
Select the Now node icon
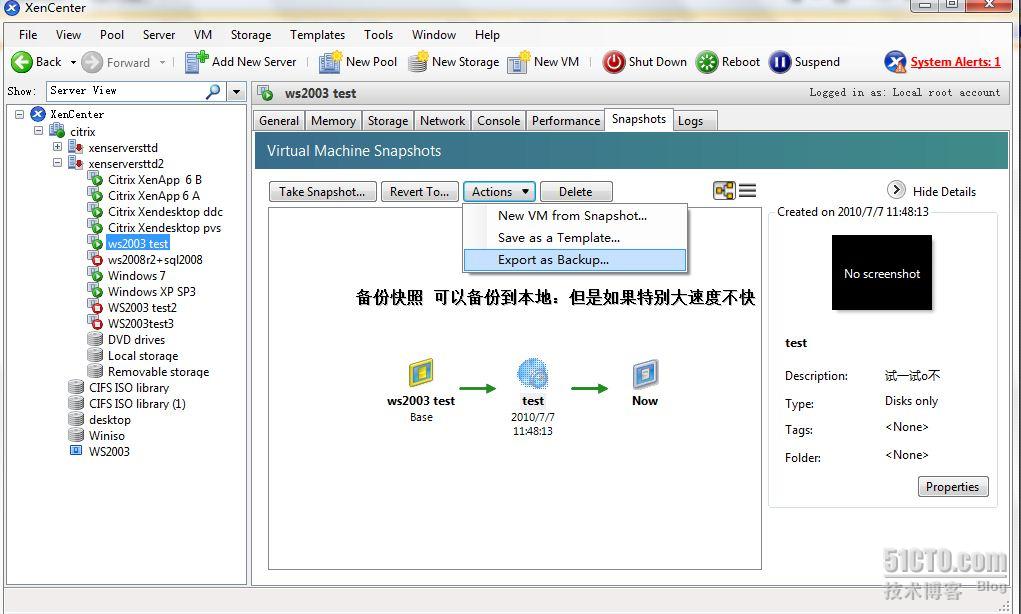click(x=645, y=374)
